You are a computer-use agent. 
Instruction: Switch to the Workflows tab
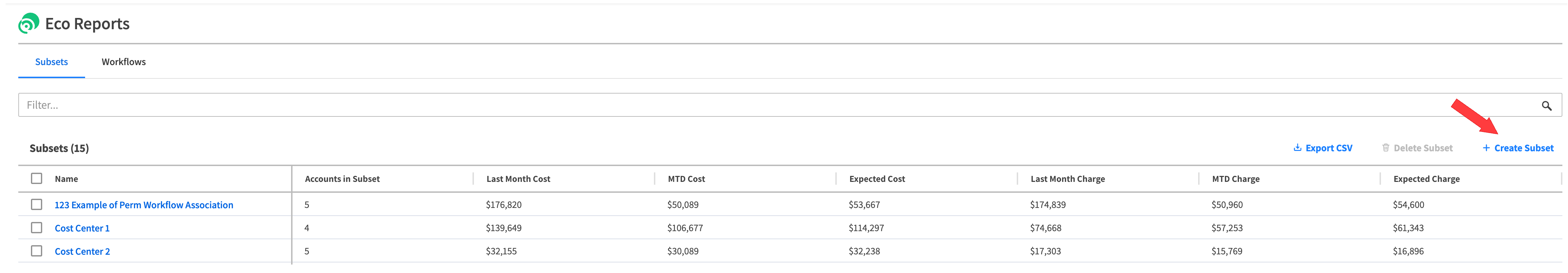click(123, 62)
